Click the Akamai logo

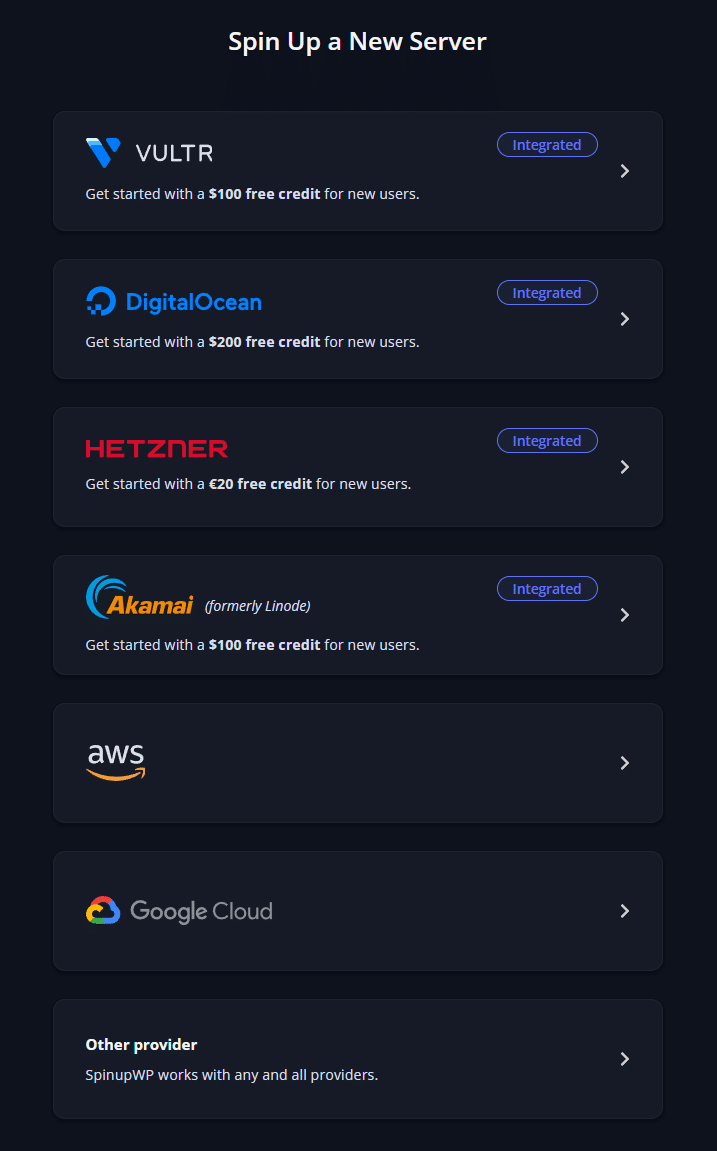click(x=139, y=598)
